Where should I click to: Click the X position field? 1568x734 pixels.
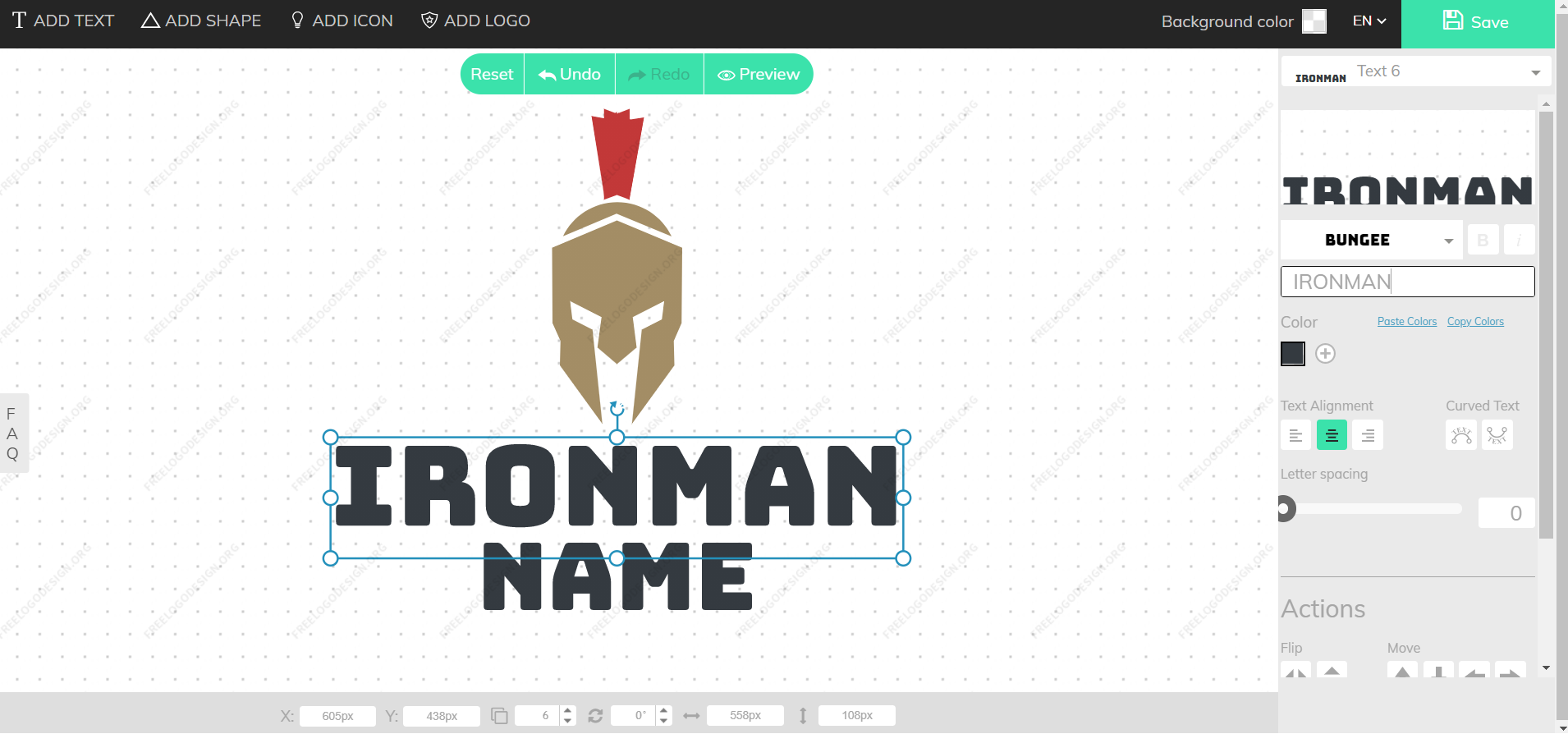[x=337, y=716]
